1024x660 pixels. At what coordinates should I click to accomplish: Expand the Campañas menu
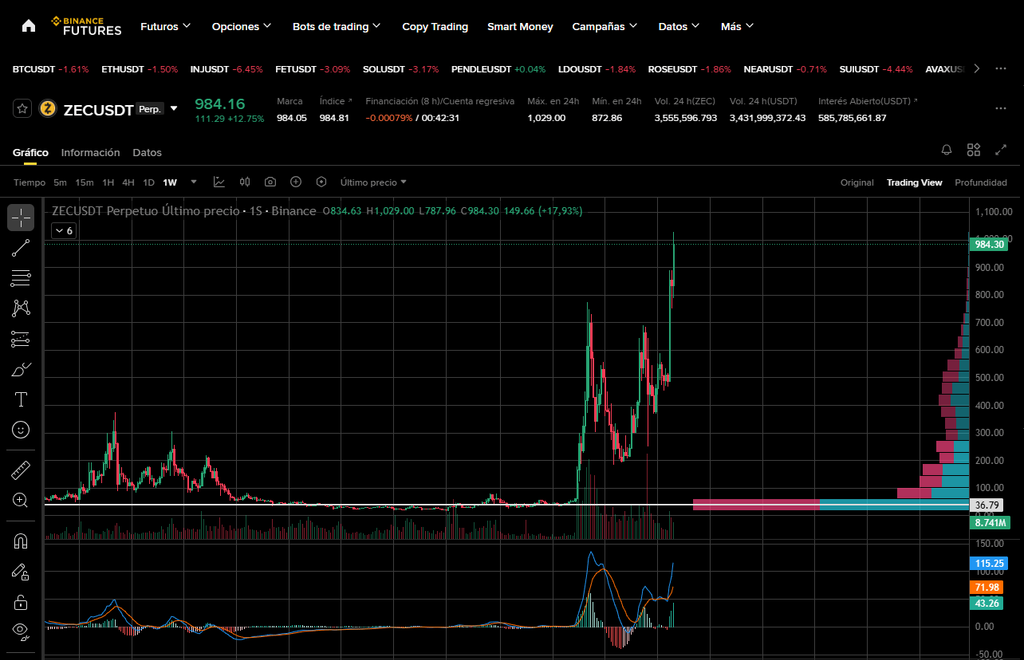604,26
